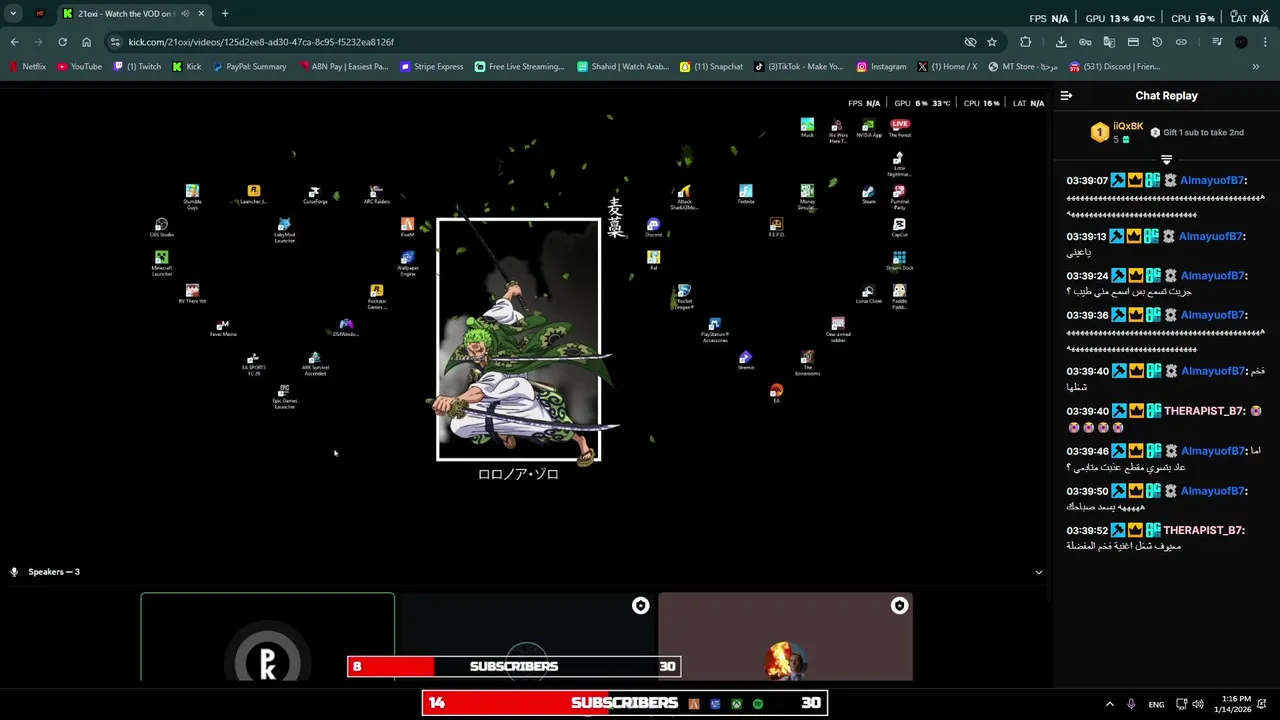This screenshot has height=720, width=1280.
Task: Switch to the 21oxi Kick VOD tab
Action: coord(133,14)
